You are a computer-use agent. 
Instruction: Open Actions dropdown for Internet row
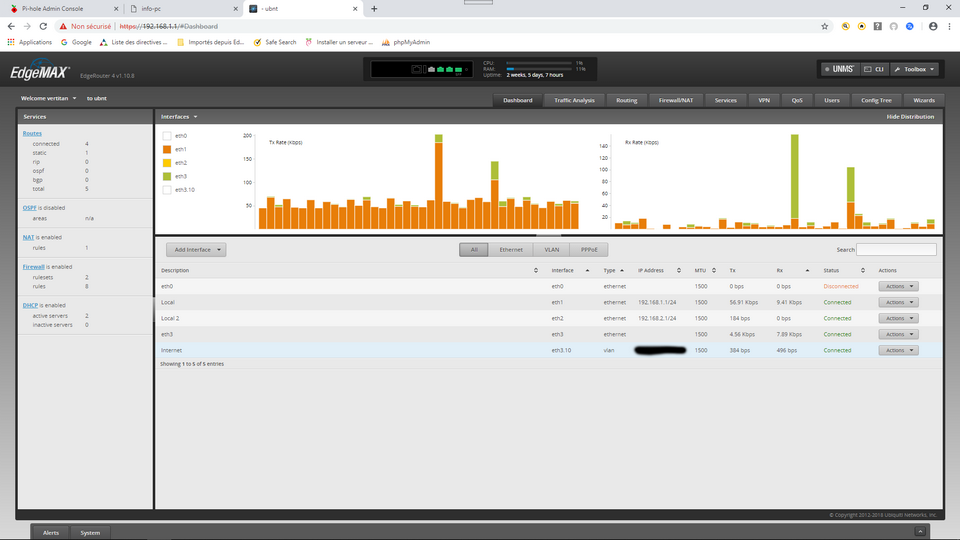point(897,350)
